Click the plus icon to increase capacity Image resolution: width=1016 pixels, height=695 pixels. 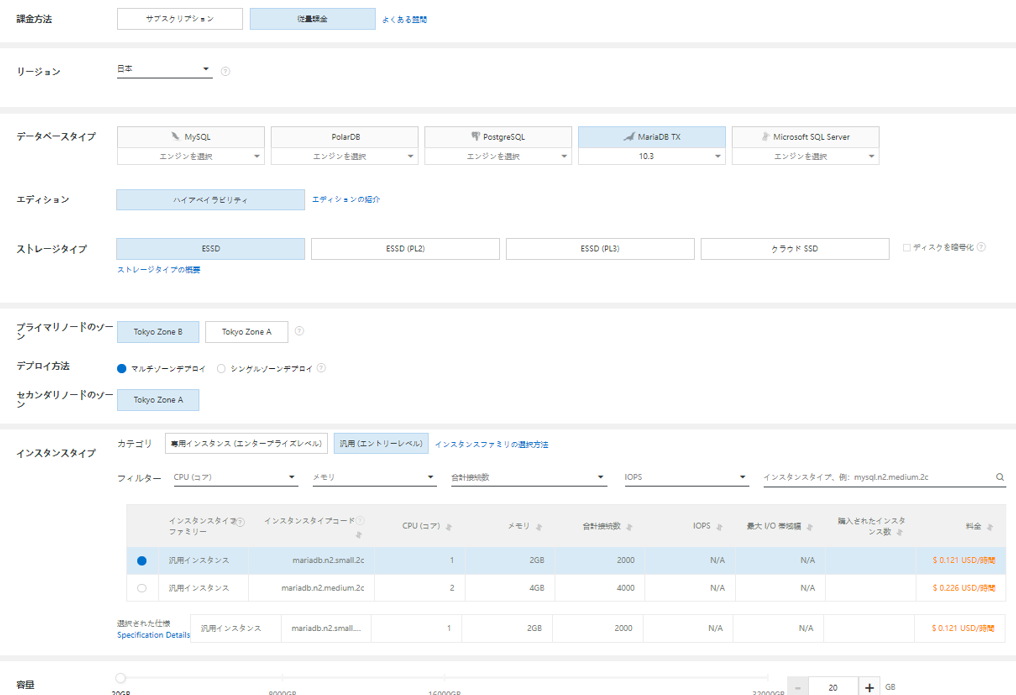coord(870,687)
